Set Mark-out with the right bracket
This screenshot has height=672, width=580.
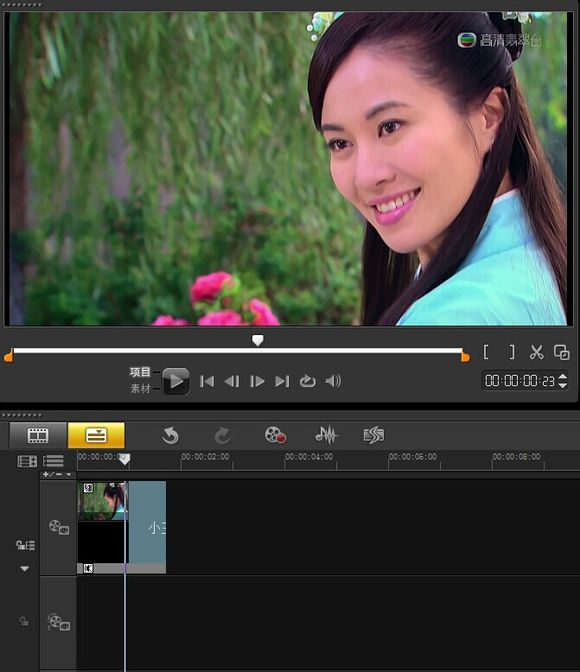click(x=512, y=352)
